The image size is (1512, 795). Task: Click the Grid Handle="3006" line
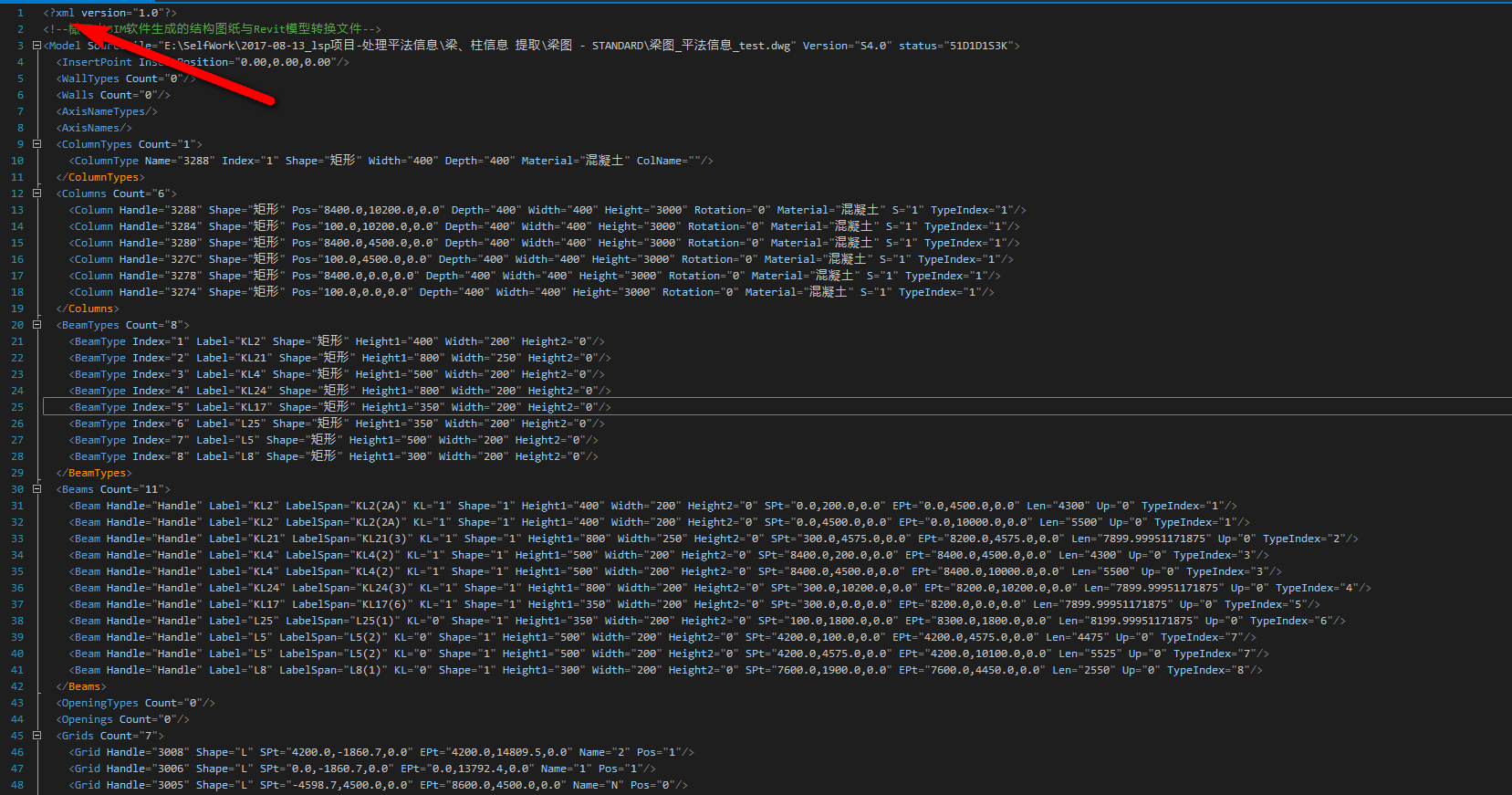pos(362,769)
